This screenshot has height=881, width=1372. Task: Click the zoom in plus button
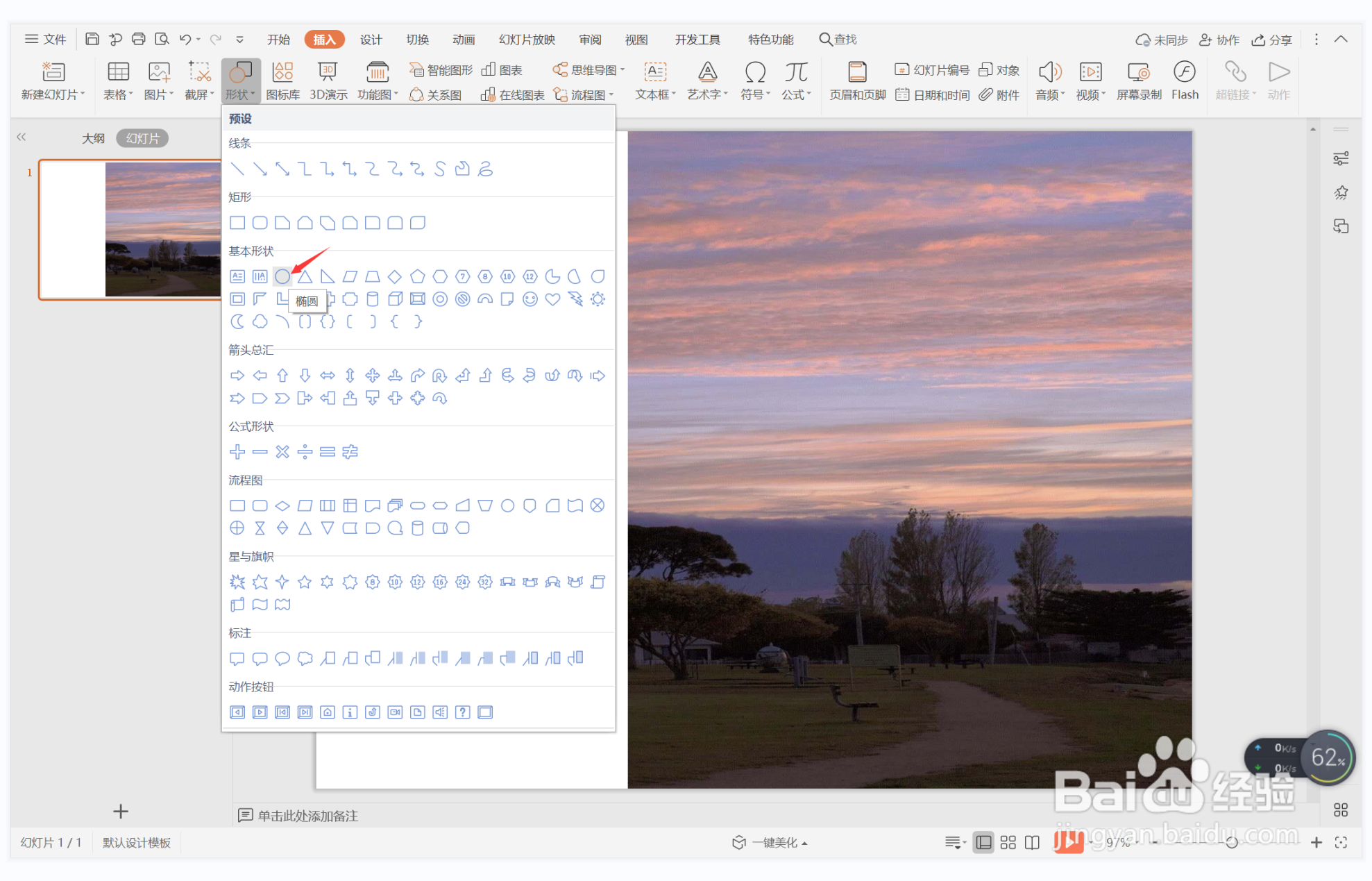(x=1316, y=842)
